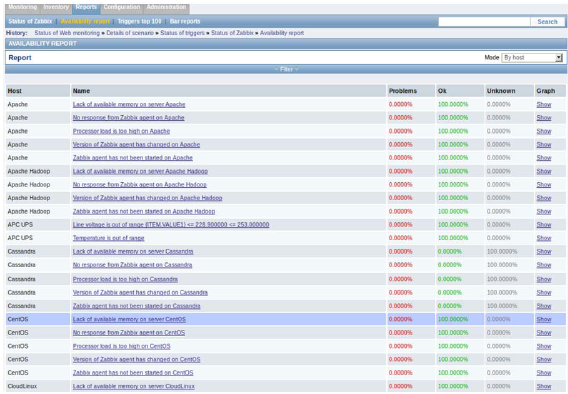
Task: Open Version of Zabbix agent changed on Apache Hadoop
Action: click(147, 198)
